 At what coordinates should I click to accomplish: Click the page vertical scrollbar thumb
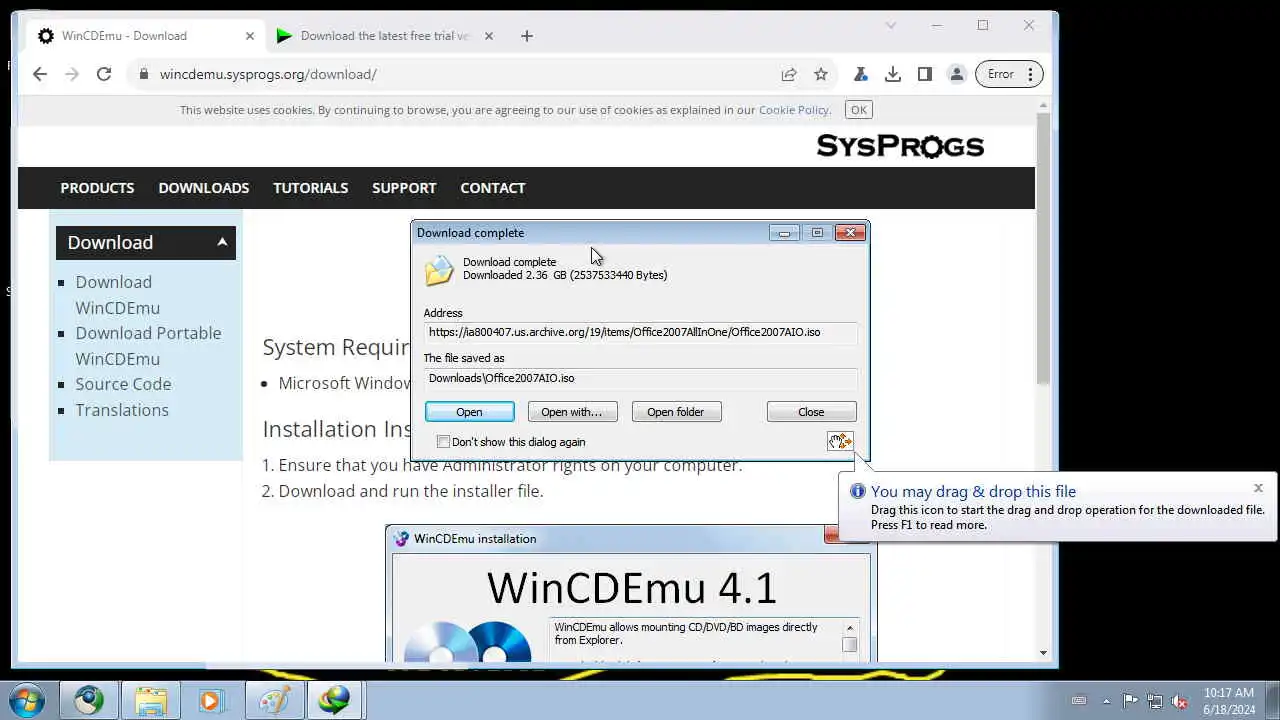pyautogui.click(x=1043, y=250)
